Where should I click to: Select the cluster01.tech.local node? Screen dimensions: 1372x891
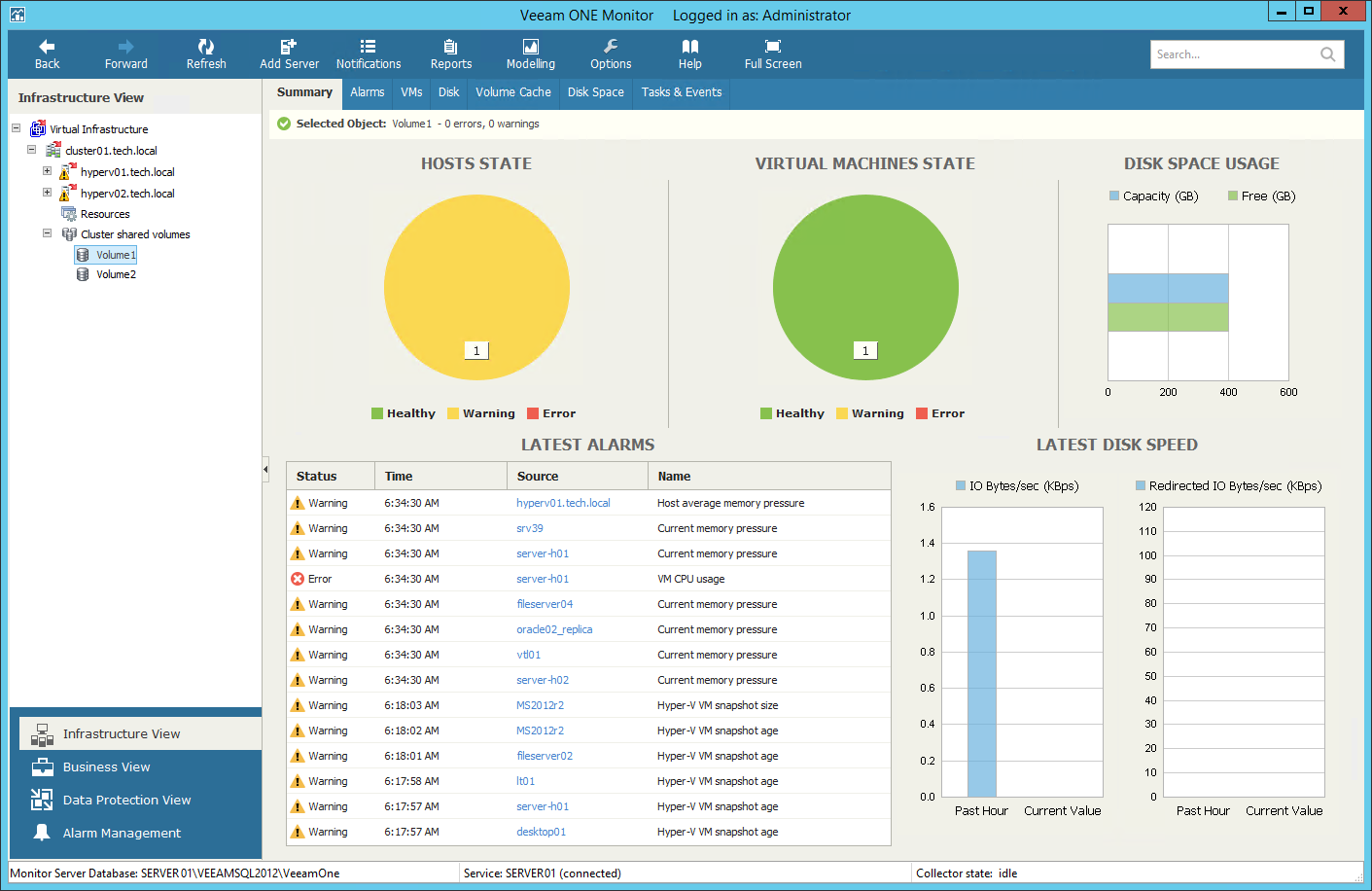pyautogui.click(x=111, y=151)
